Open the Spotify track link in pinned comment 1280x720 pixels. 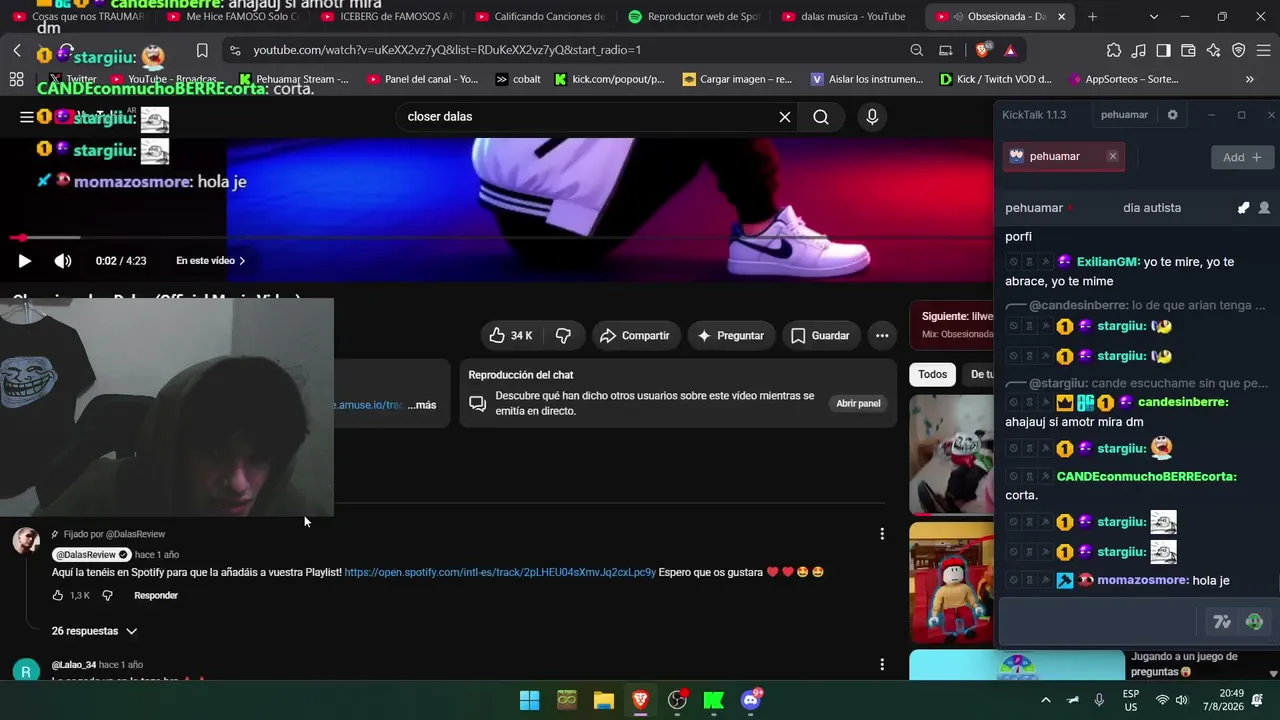click(x=500, y=573)
